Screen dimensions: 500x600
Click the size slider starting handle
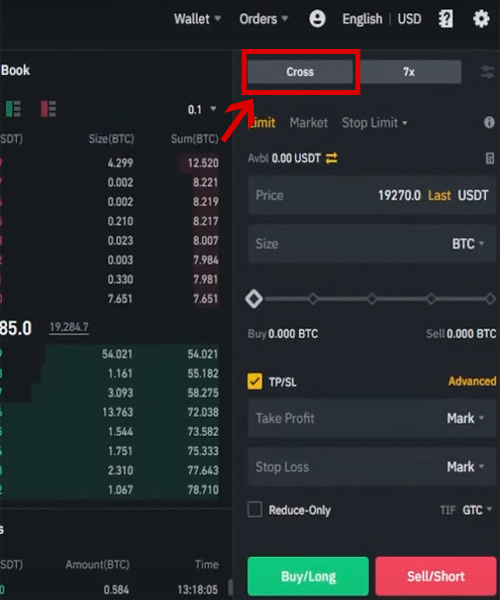pyautogui.click(x=254, y=299)
